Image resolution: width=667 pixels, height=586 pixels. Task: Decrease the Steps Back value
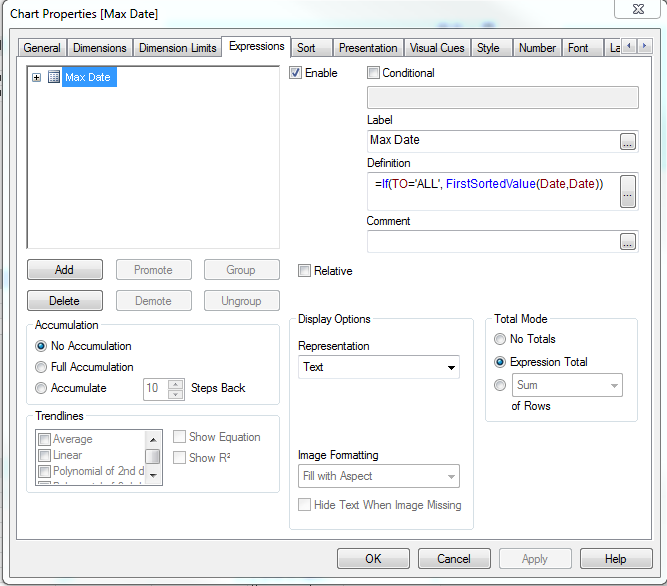(176, 394)
